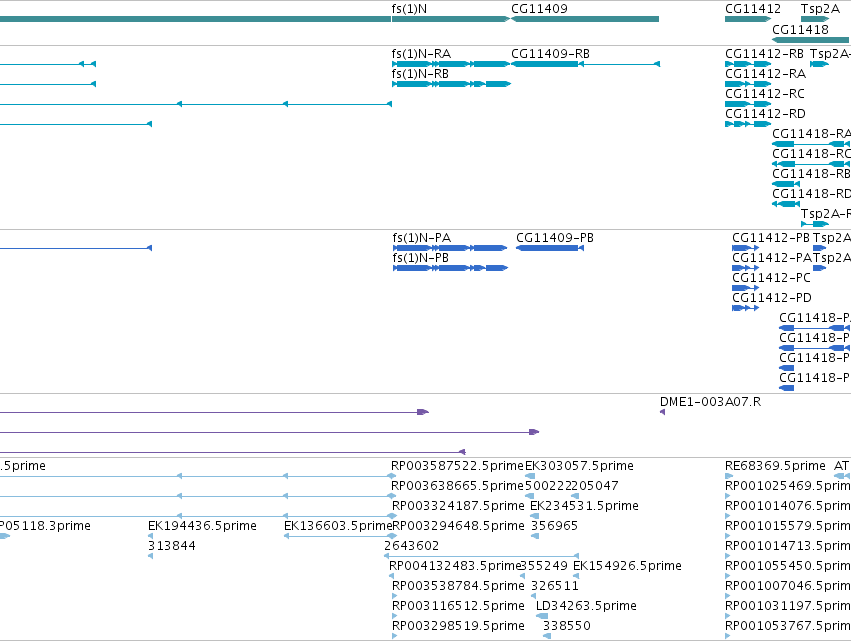The height and width of the screenshot is (641, 851).
Task: Click the RP003638665.5prime EST label
Action: click(x=457, y=486)
